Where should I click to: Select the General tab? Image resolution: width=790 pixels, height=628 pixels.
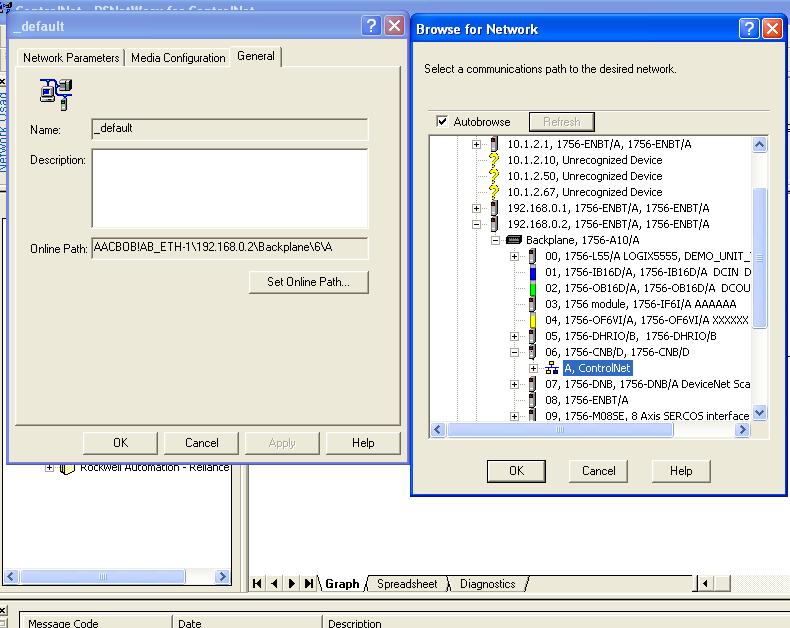click(256, 56)
